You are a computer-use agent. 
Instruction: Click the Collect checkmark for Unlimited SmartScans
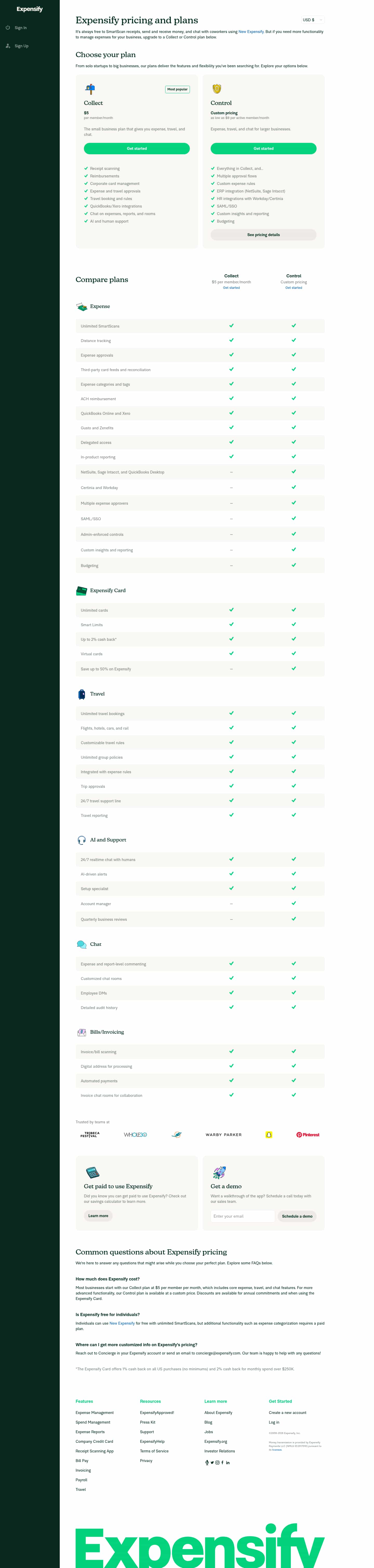pyautogui.click(x=231, y=326)
